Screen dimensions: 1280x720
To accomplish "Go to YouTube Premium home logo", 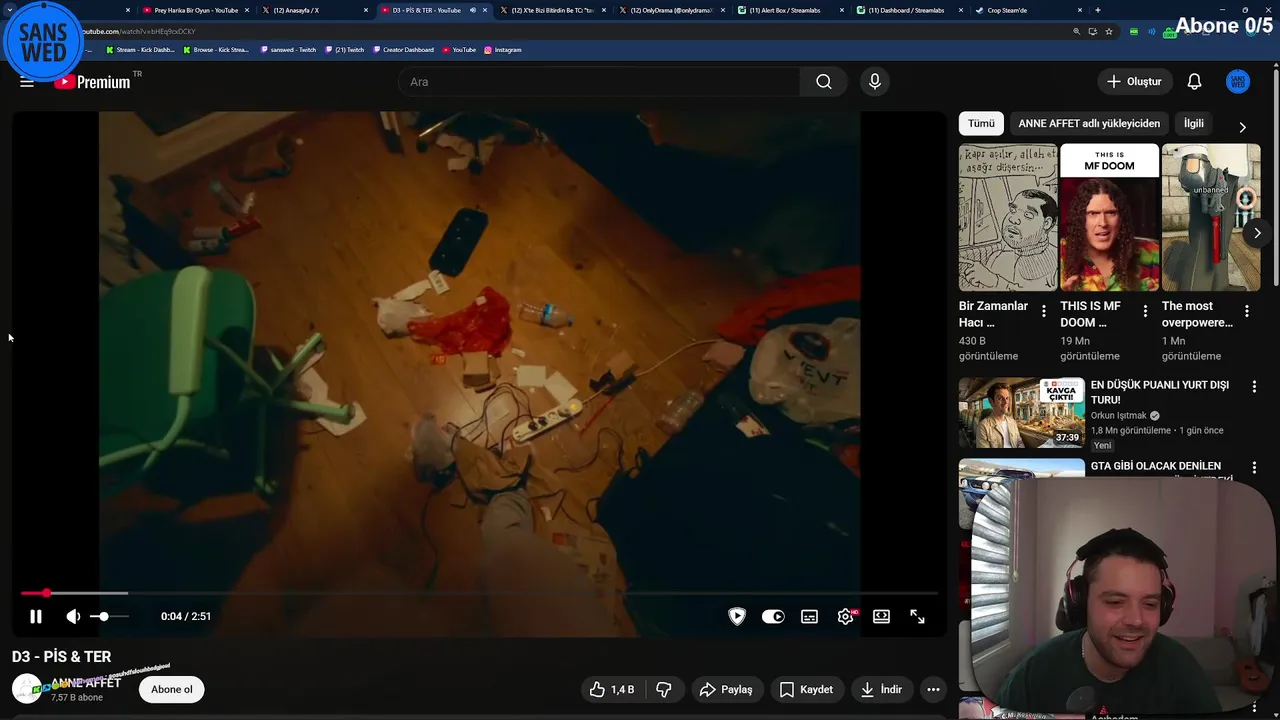I will (x=94, y=82).
